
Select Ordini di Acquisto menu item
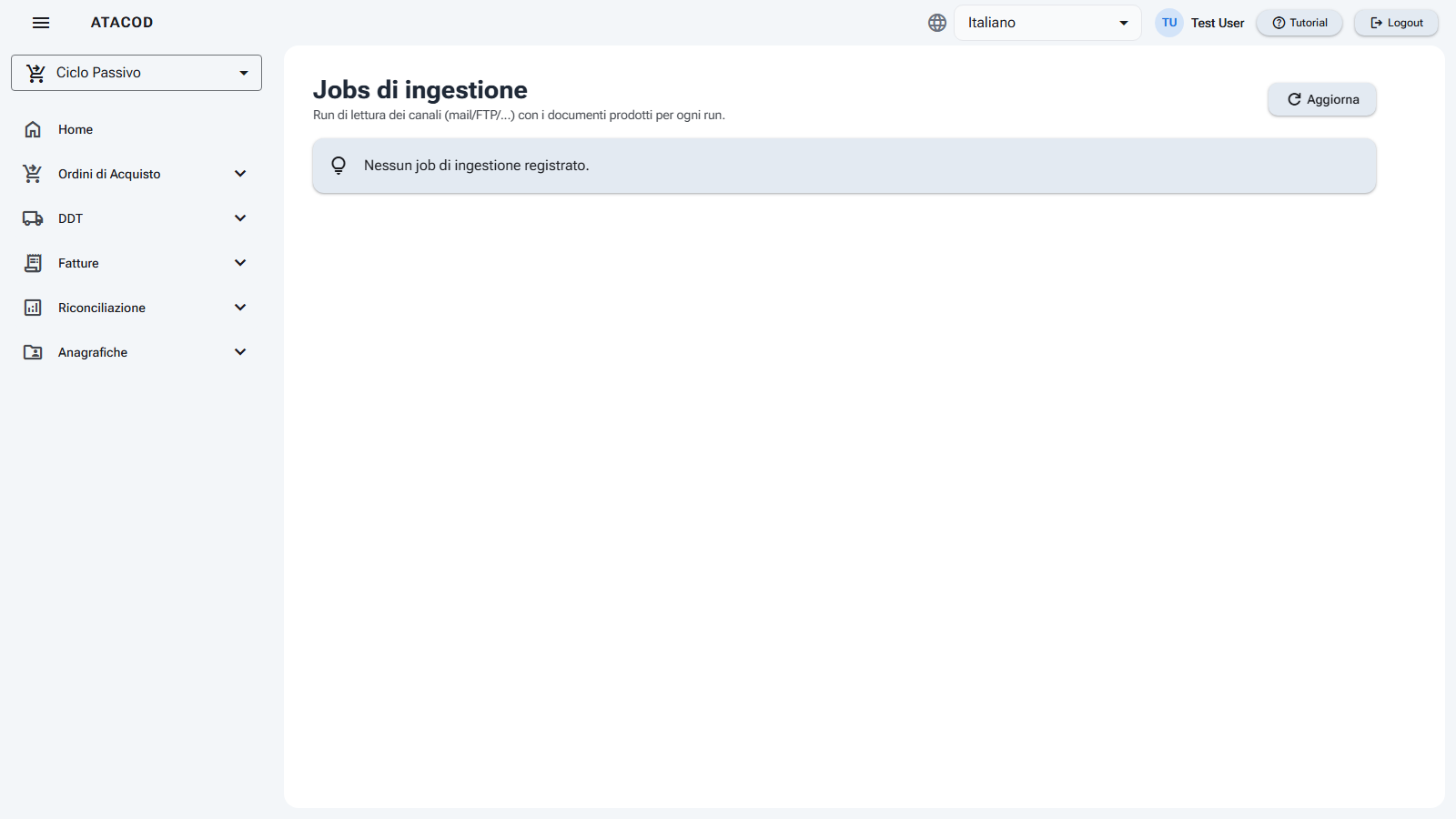point(136,174)
